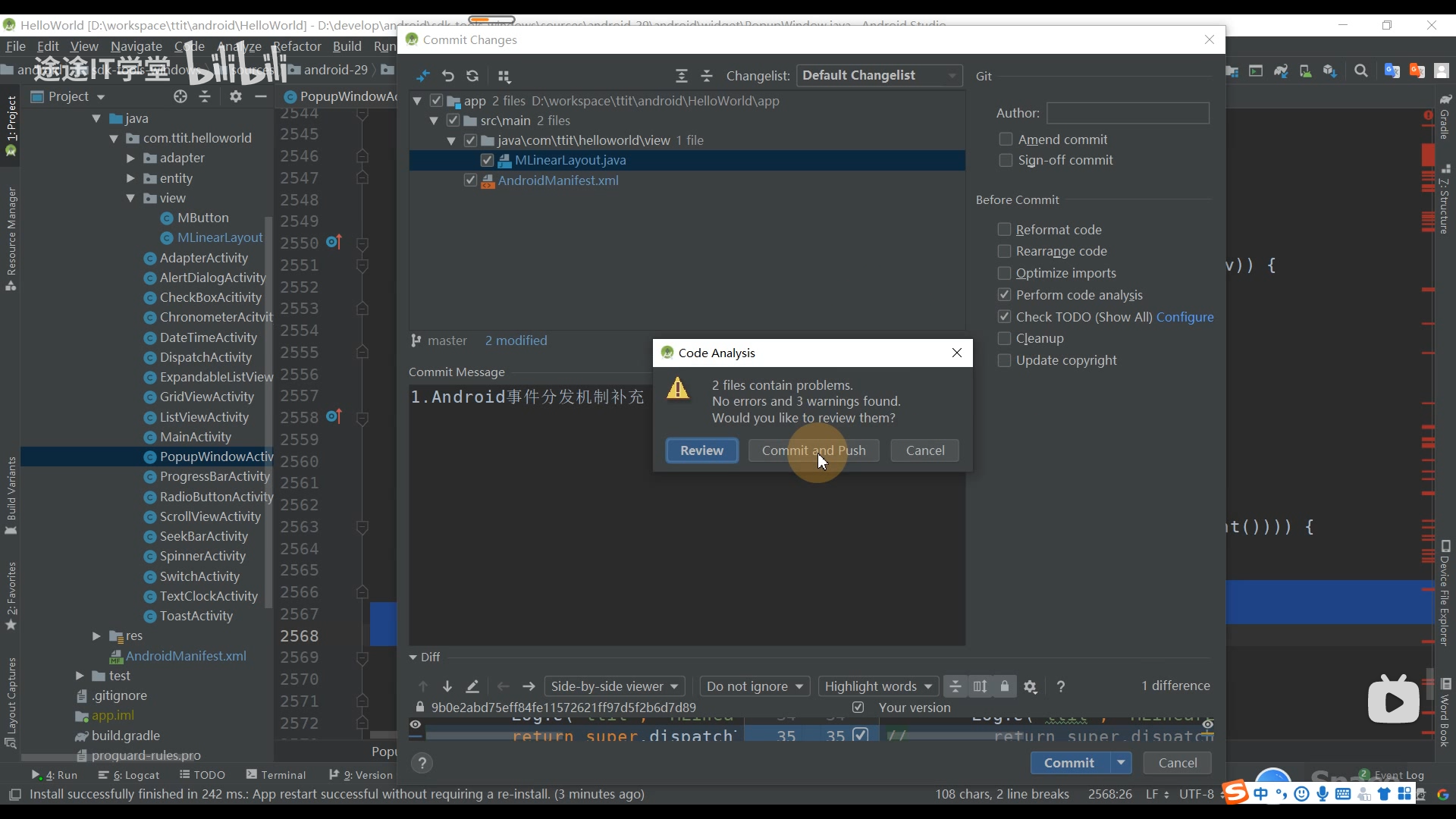Viewport: 1456px width, 819px height.
Task: Open Diff settings gear icon
Action: point(1030,686)
